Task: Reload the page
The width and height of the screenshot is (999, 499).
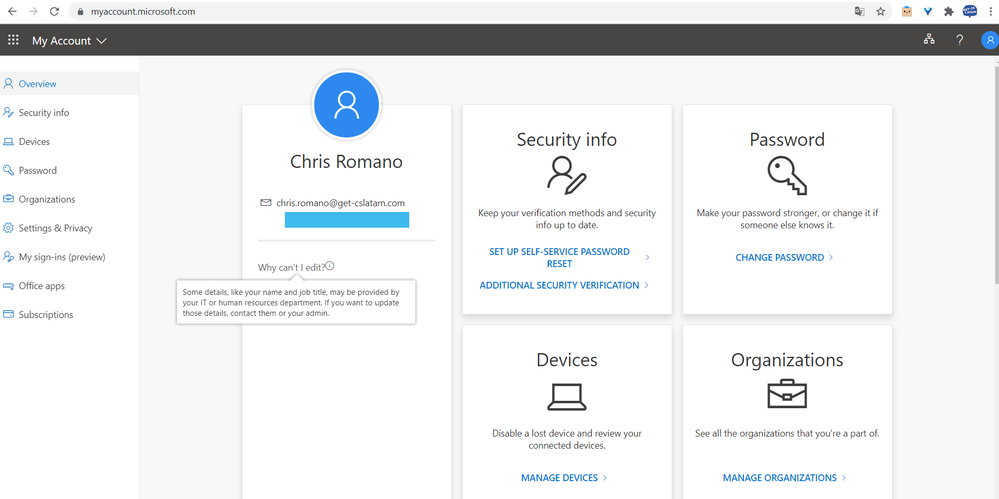Action: 54,11
